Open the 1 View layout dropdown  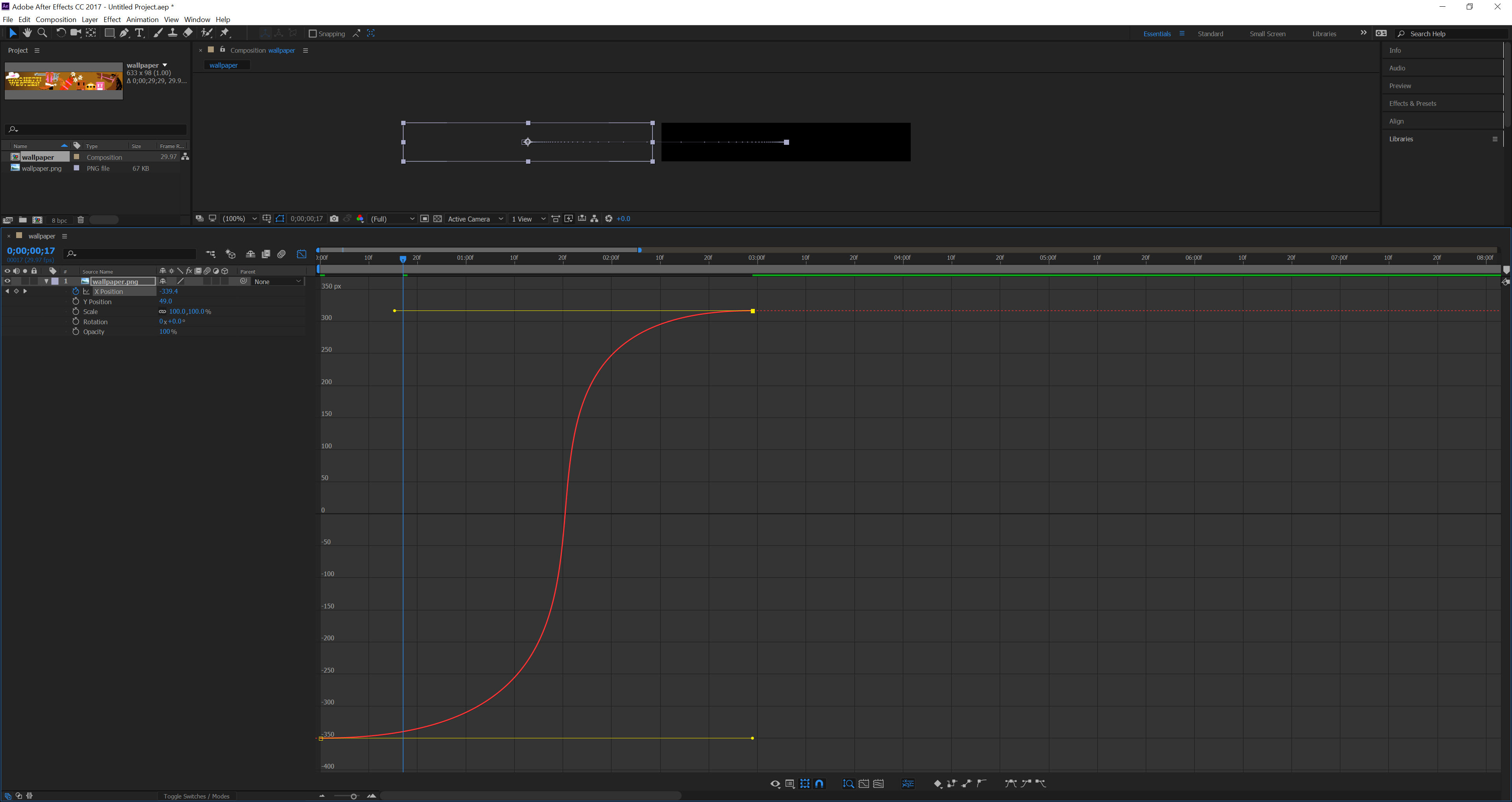528,219
